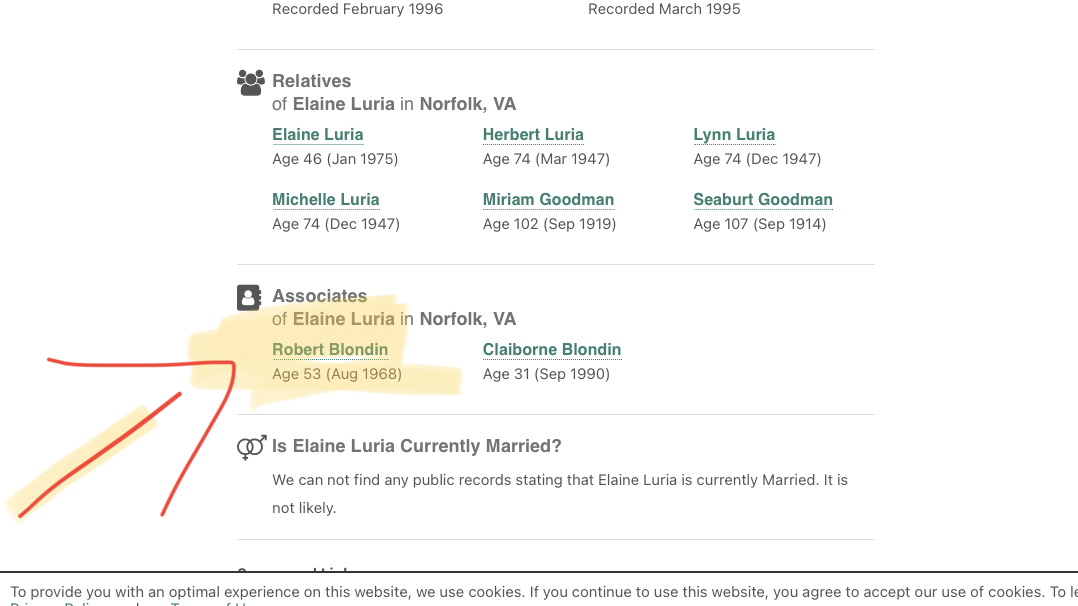Click 'Is Elaine Luria Currently Married?' heading
The height and width of the screenshot is (606, 1078).
tap(417, 446)
